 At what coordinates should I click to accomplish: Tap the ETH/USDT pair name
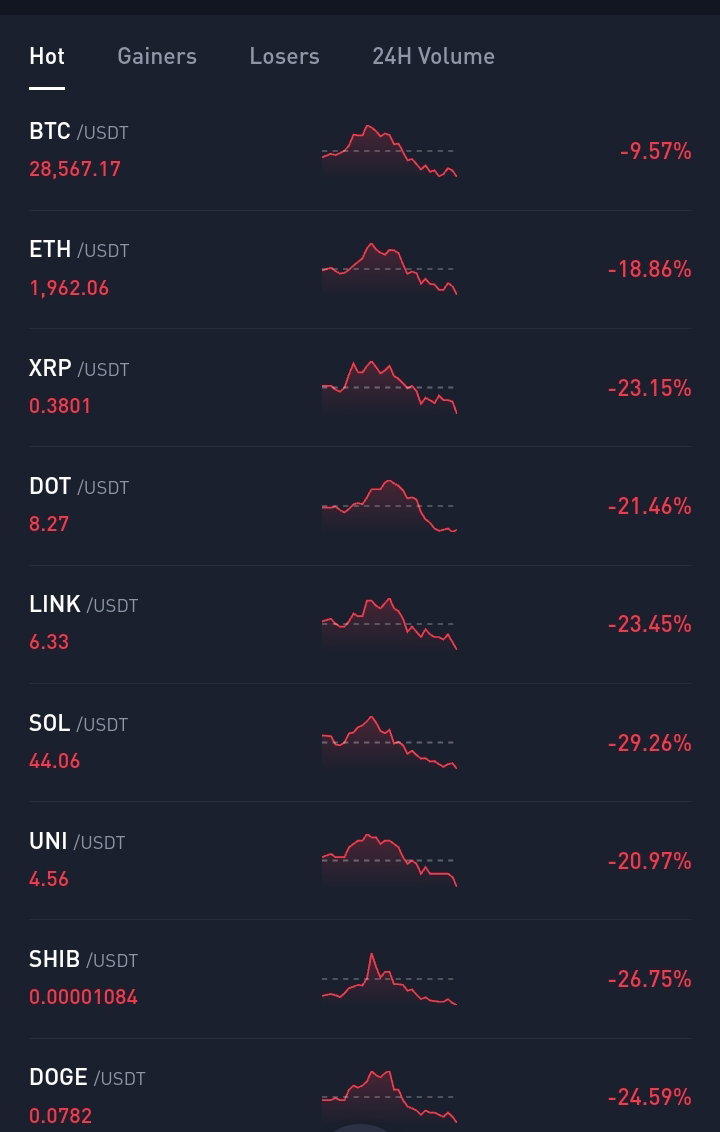pyautogui.click(x=79, y=250)
